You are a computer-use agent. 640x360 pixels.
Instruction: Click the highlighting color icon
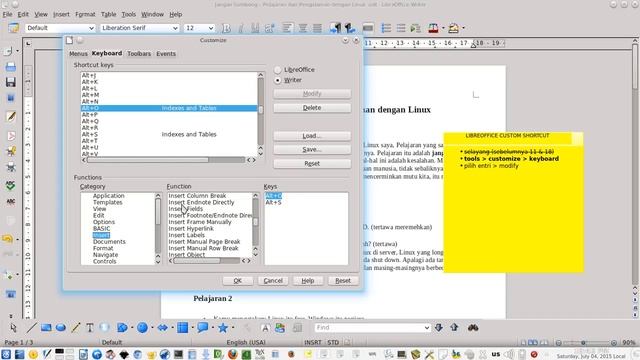click(x=453, y=28)
